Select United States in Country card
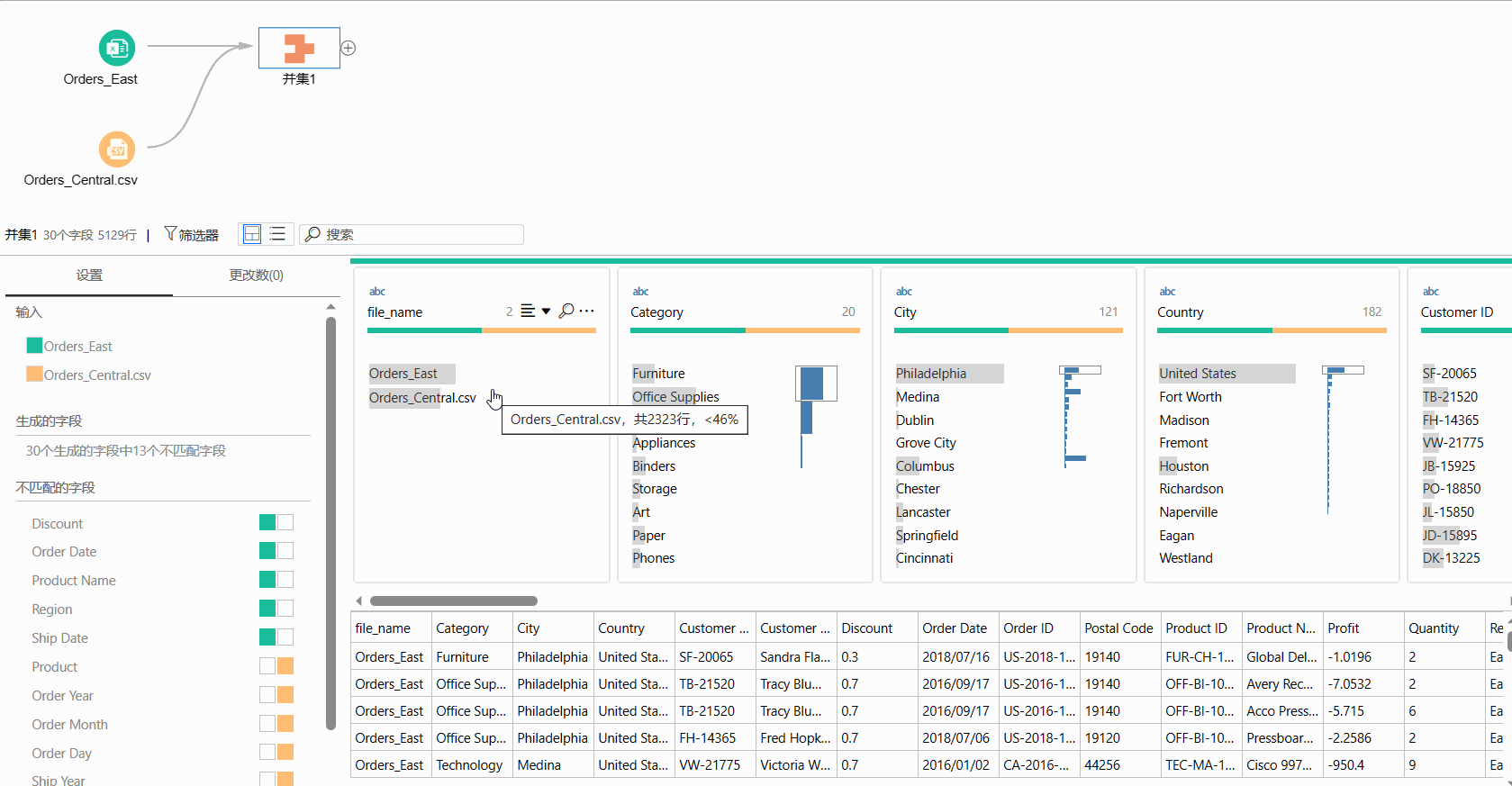 tap(1227, 374)
